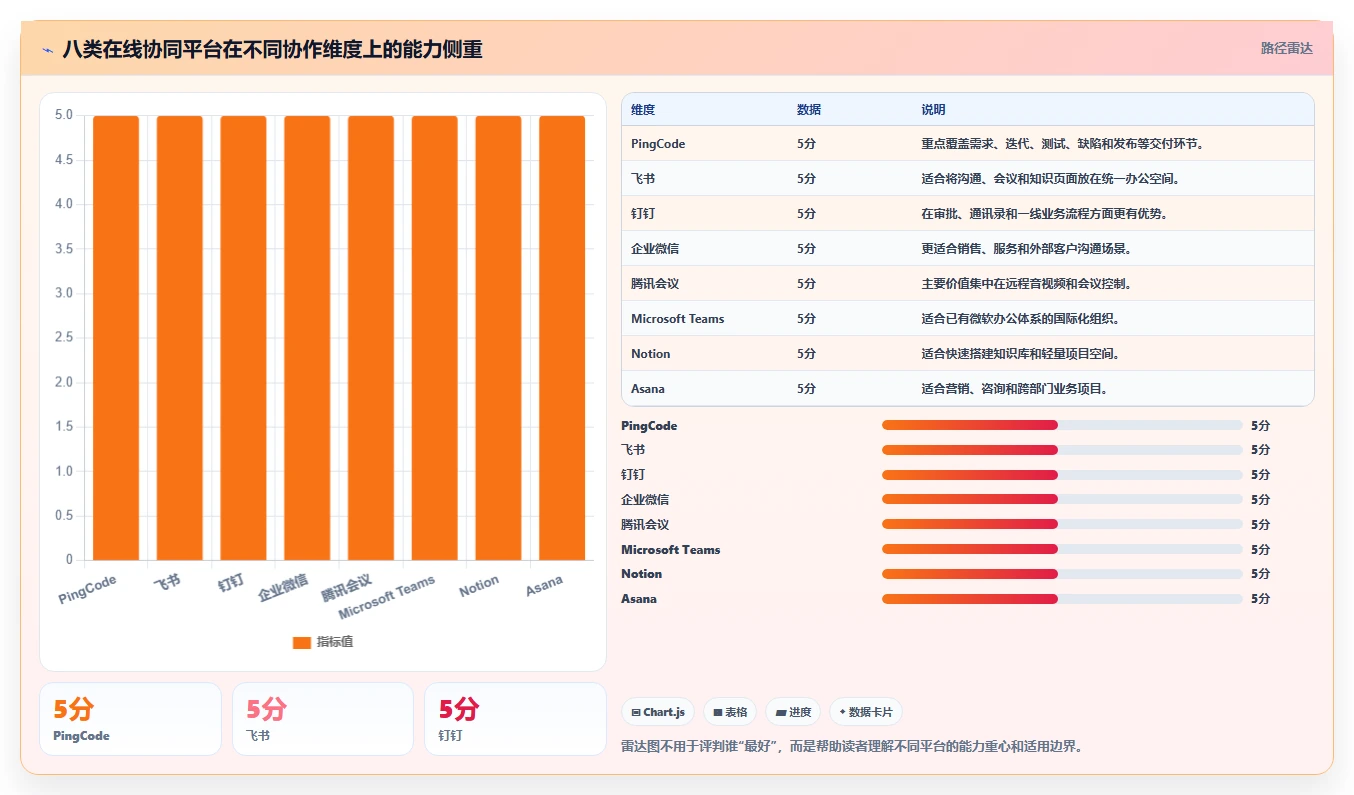Click the Microsoft Teams progress bar
This screenshot has width=1354, height=795.
point(1062,549)
